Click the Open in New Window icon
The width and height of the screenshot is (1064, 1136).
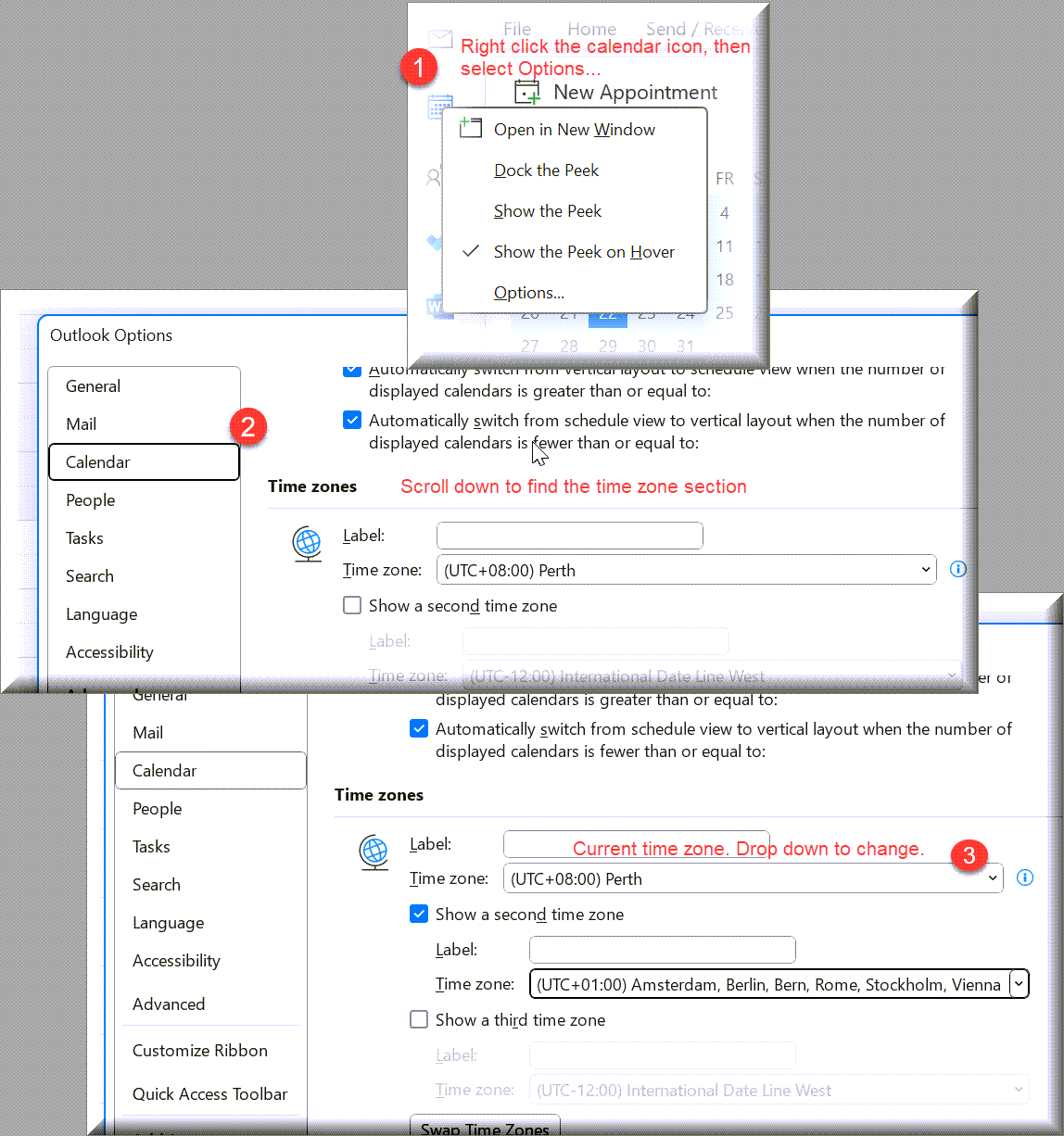click(x=471, y=130)
